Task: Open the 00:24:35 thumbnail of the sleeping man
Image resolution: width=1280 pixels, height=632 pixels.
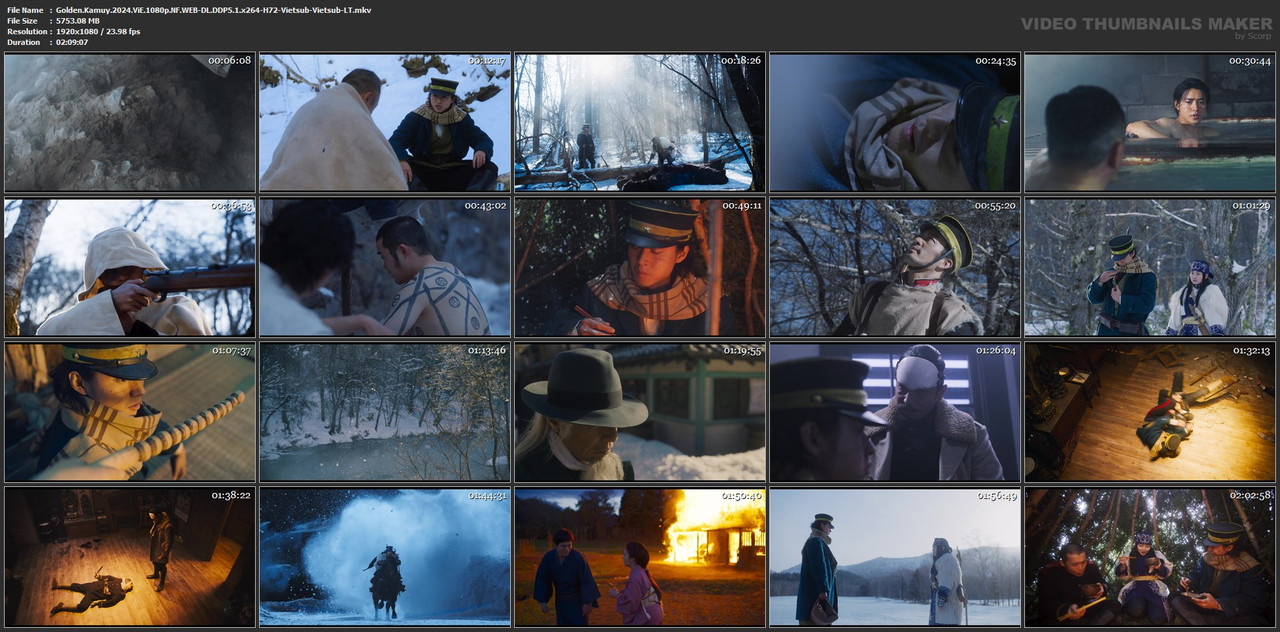Action: (x=895, y=122)
